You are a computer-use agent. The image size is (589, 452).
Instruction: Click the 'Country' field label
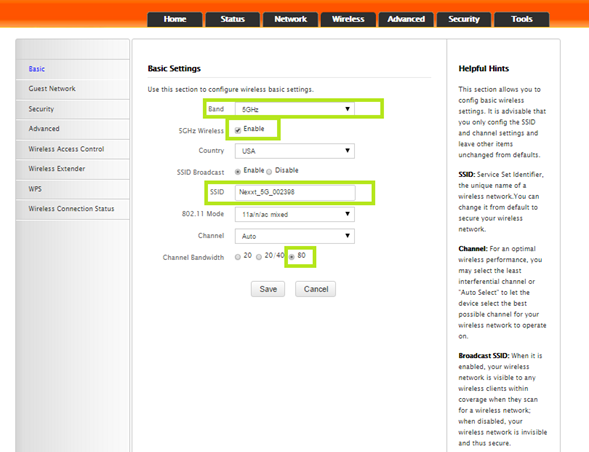point(211,151)
